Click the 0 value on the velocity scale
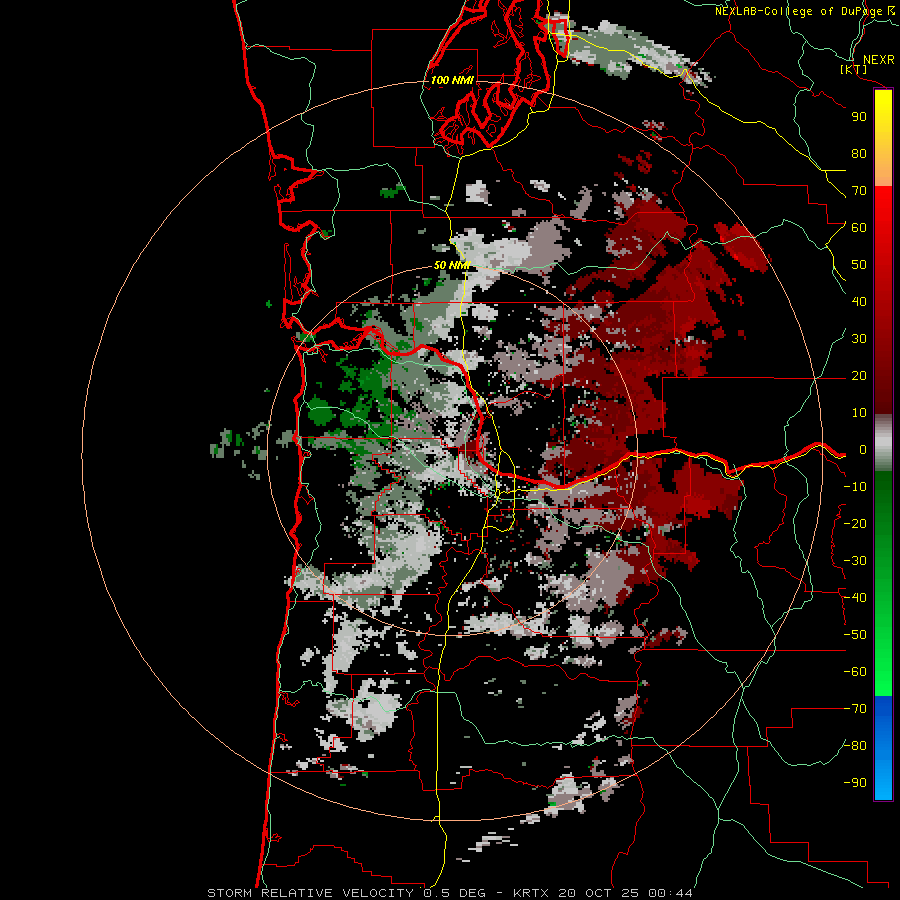The width and height of the screenshot is (900, 900). tap(862, 450)
